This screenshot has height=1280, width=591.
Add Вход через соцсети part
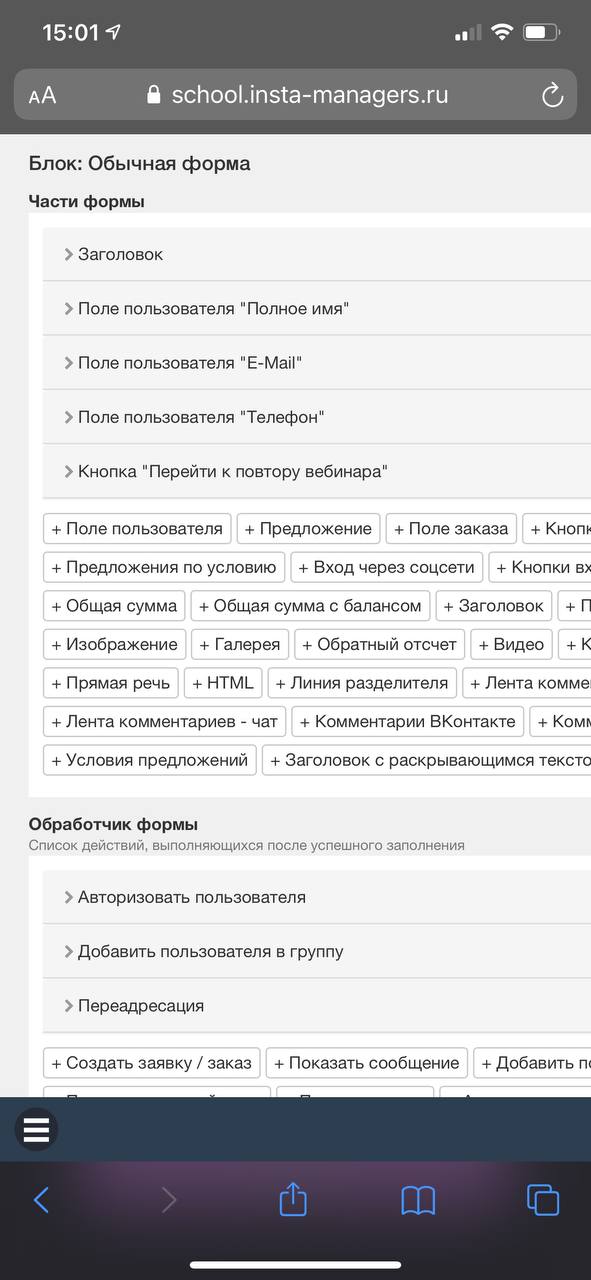[x=387, y=567]
